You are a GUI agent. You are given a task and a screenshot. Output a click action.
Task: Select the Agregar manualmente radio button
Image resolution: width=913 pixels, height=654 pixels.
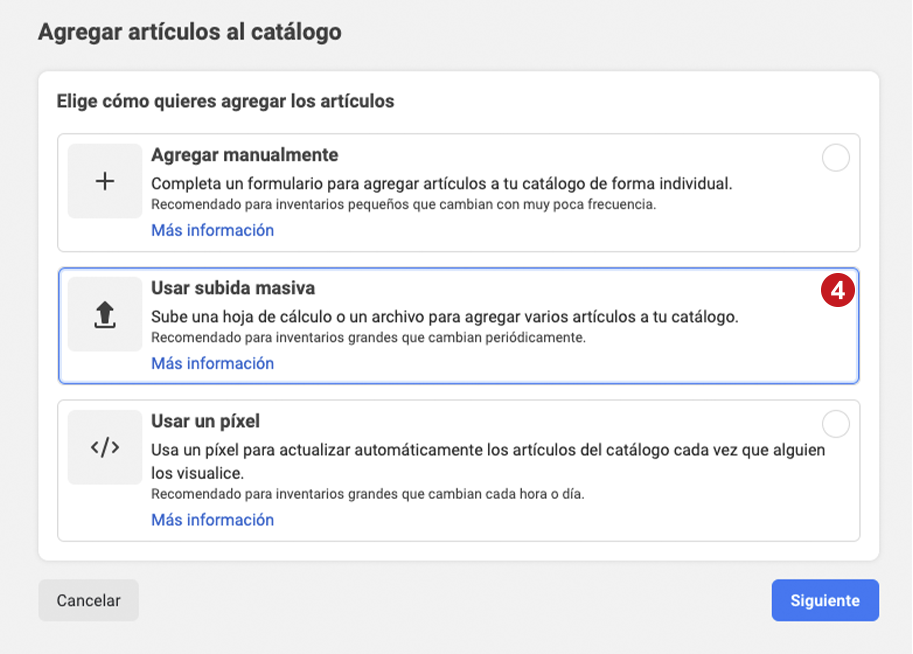click(836, 158)
